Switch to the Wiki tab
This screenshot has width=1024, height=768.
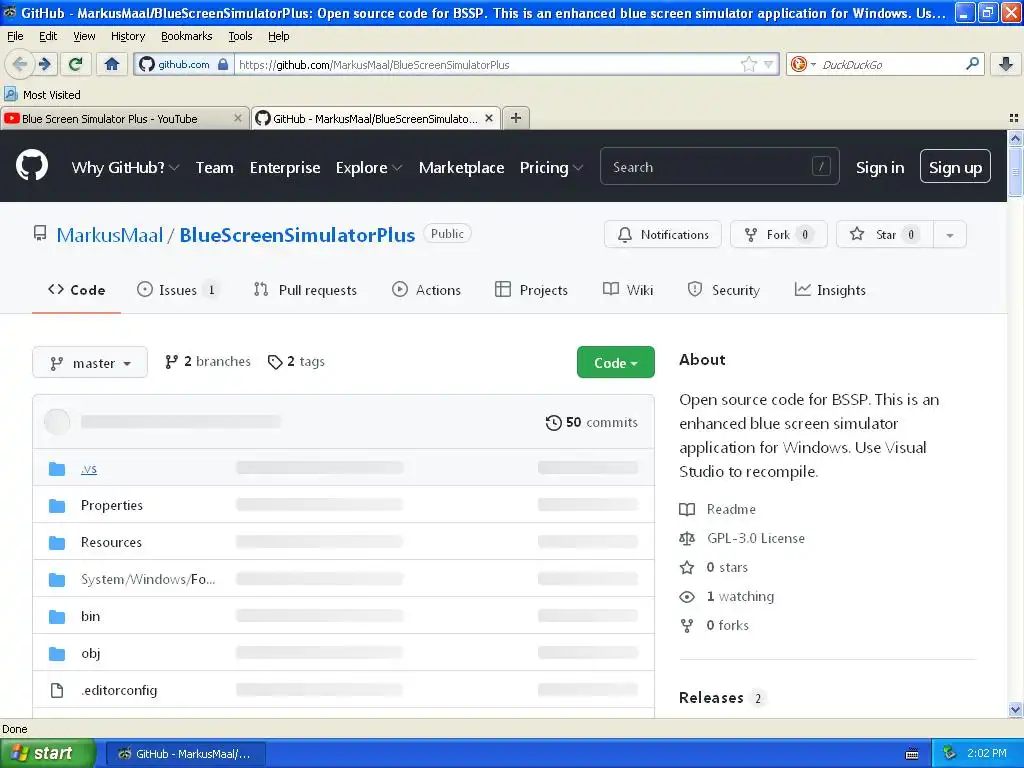[x=628, y=290]
